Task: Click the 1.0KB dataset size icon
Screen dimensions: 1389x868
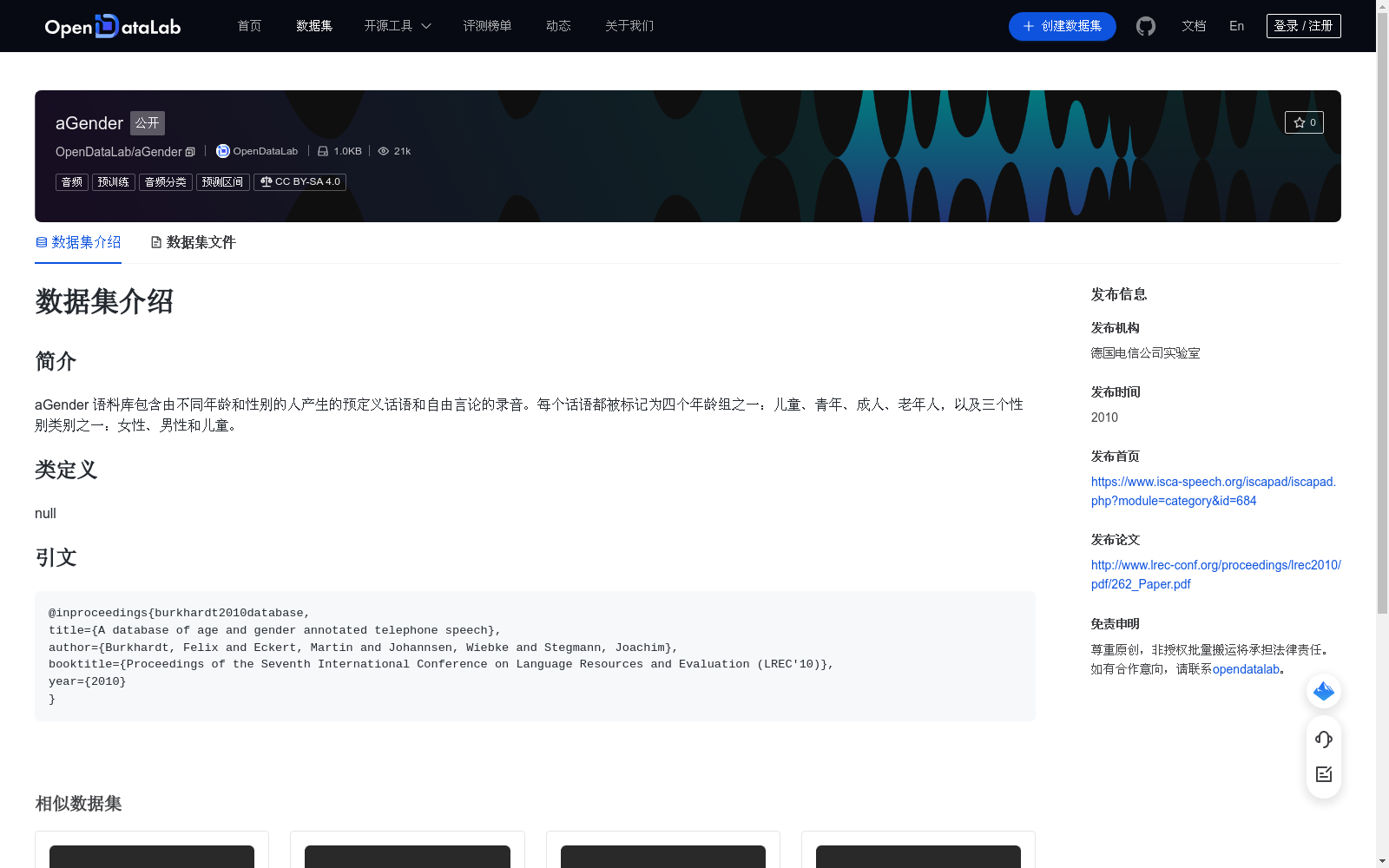Action: point(323,151)
